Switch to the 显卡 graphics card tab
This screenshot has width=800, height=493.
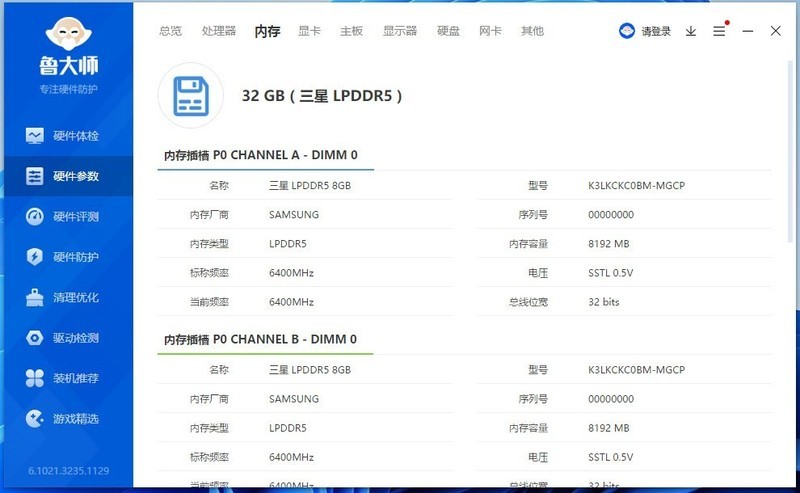point(310,31)
